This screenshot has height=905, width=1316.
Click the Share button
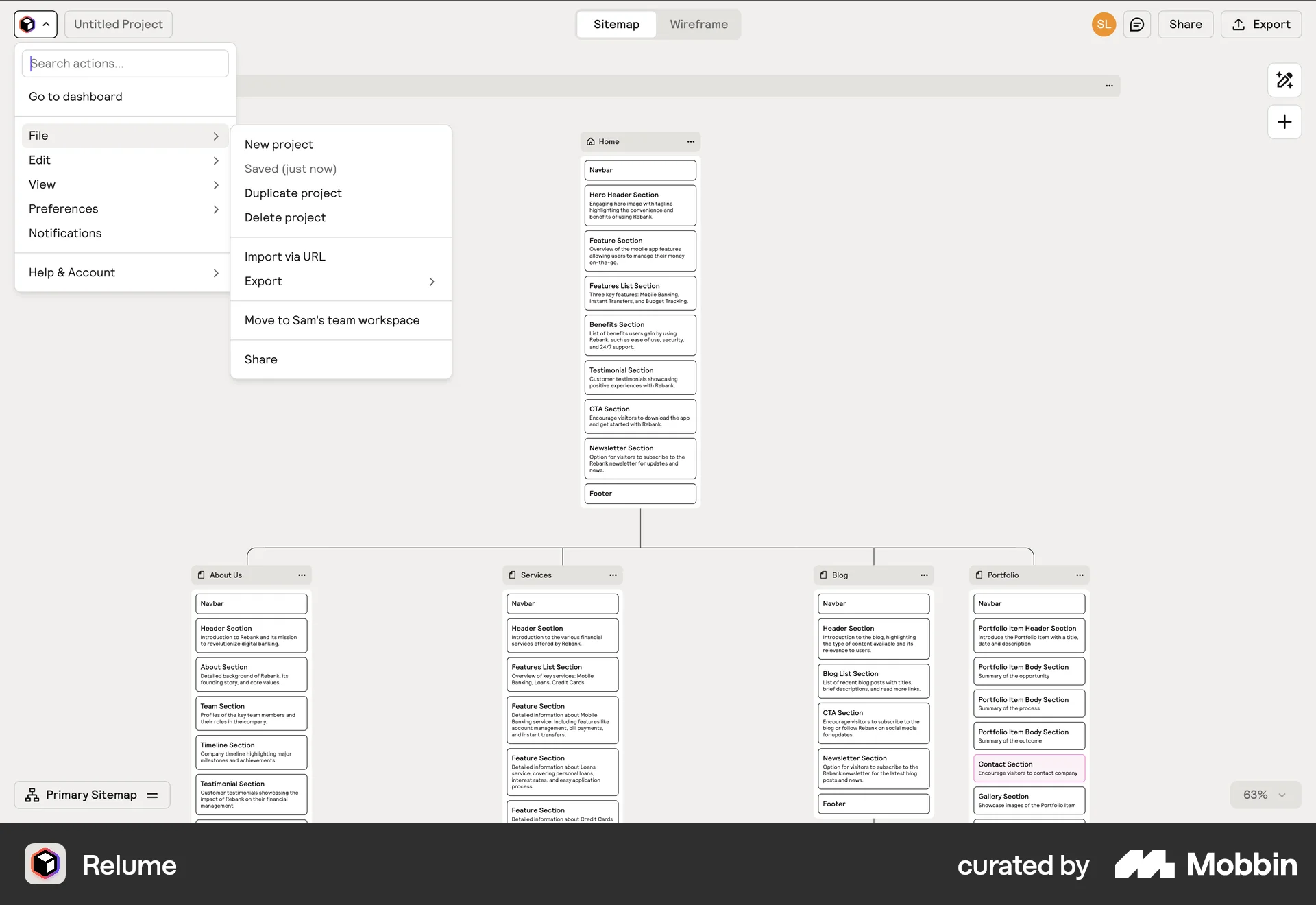pos(1185,24)
